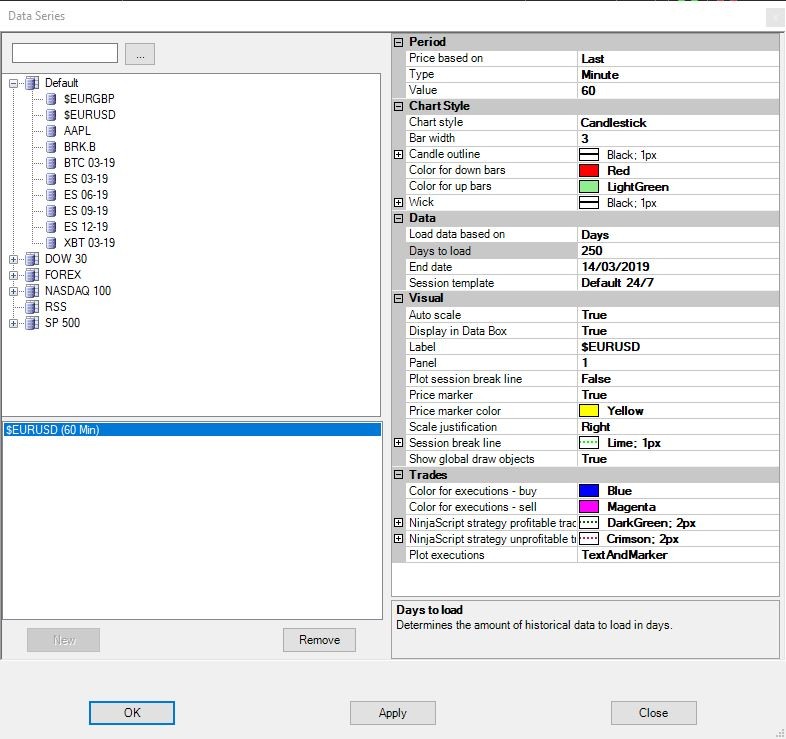The image size is (786, 739).
Task: Click the $EURUSD instrument icon in tree
Action: [51, 115]
